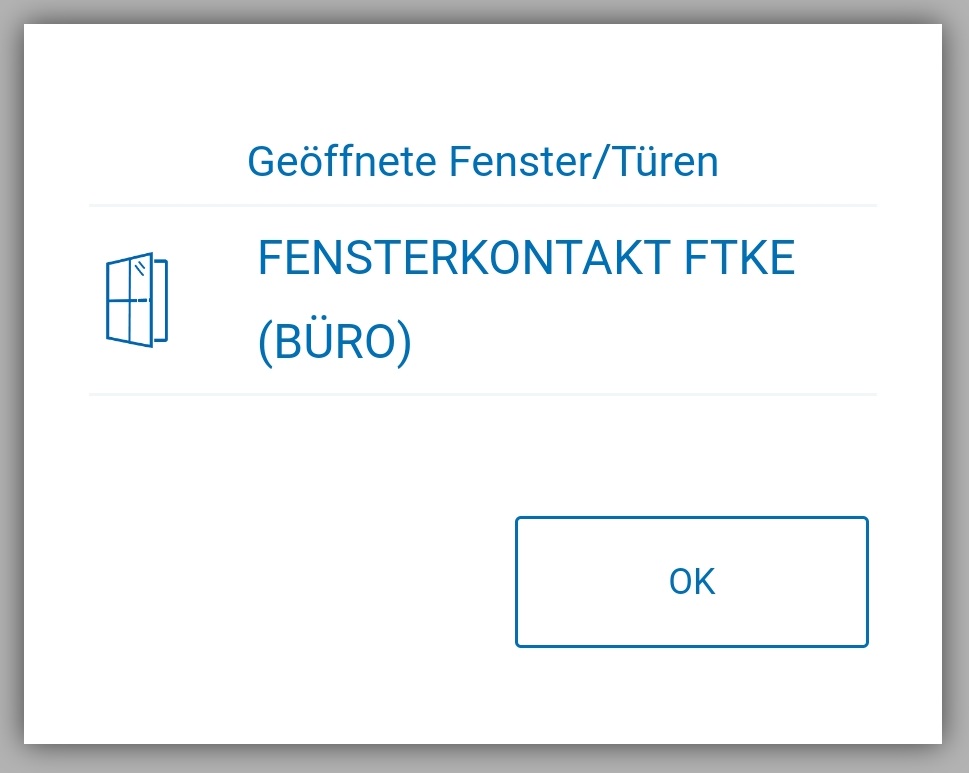Click the icon left of FENSTERKONTAKT FTKE

[136, 299]
